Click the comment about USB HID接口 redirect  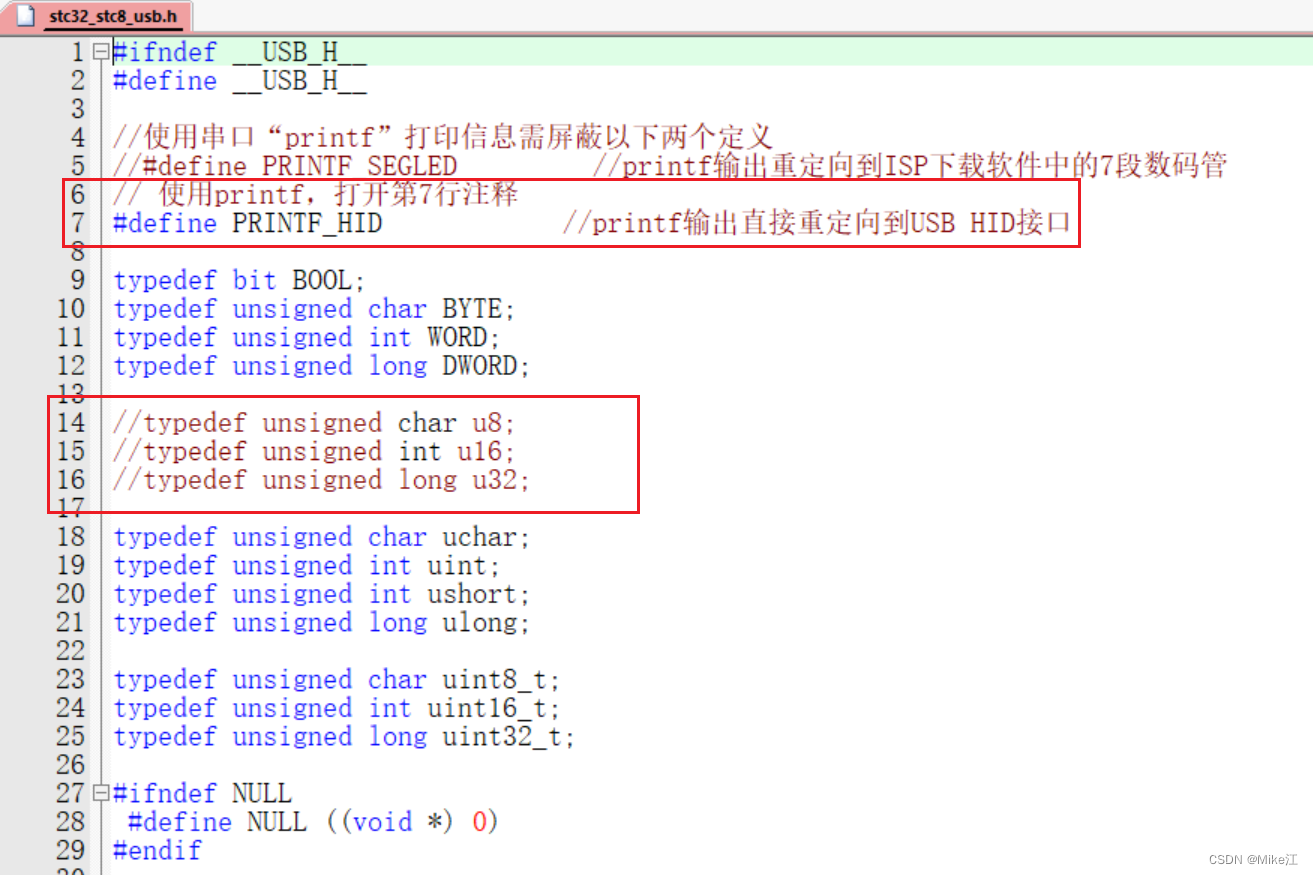[x=817, y=223]
